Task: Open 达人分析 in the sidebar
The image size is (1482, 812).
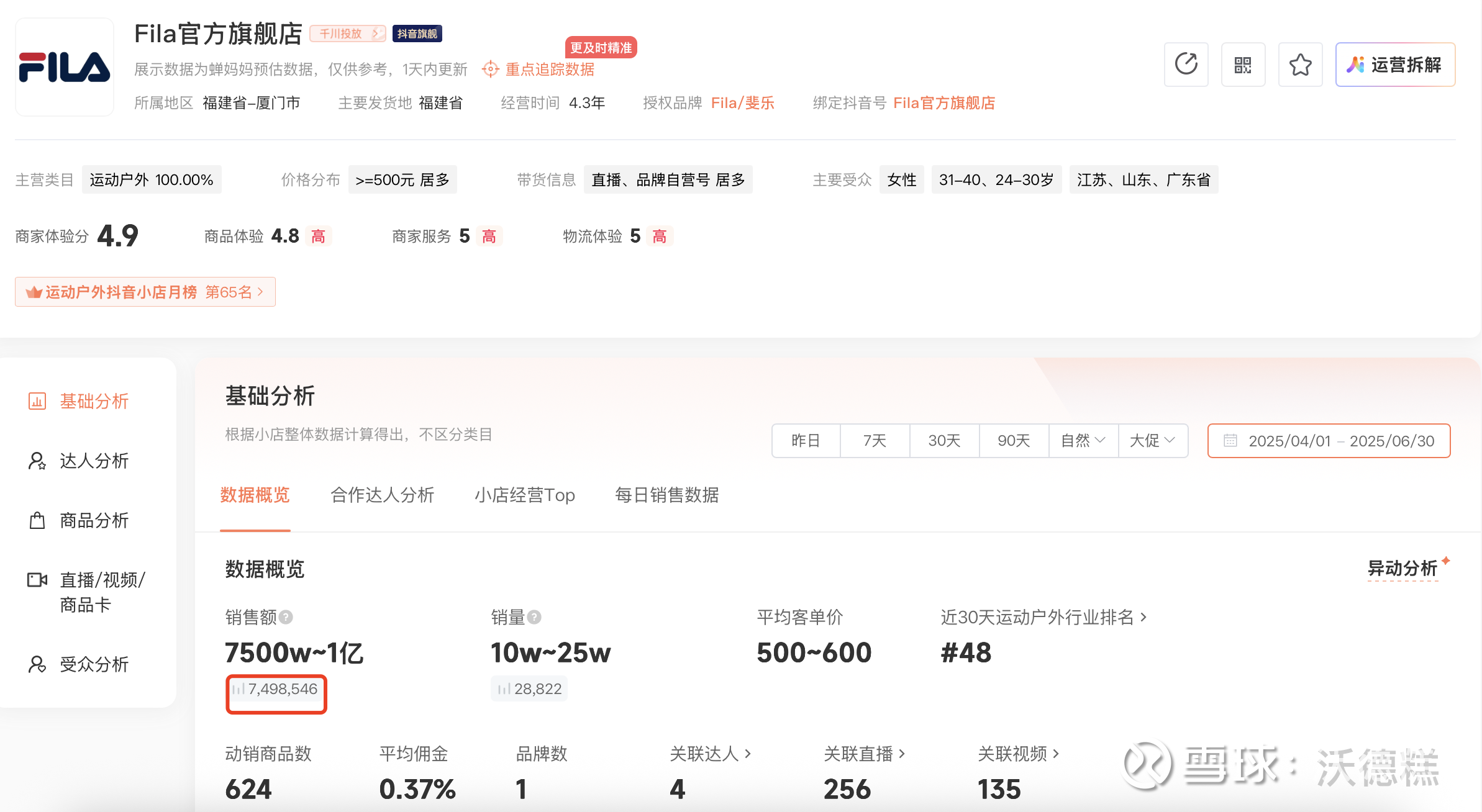Action: coord(93,461)
